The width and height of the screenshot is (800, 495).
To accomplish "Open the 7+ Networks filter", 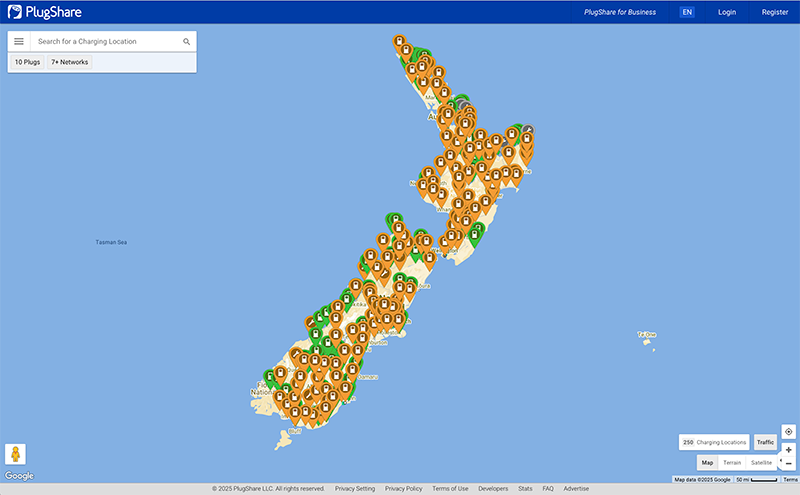I will tap(69, 62).
